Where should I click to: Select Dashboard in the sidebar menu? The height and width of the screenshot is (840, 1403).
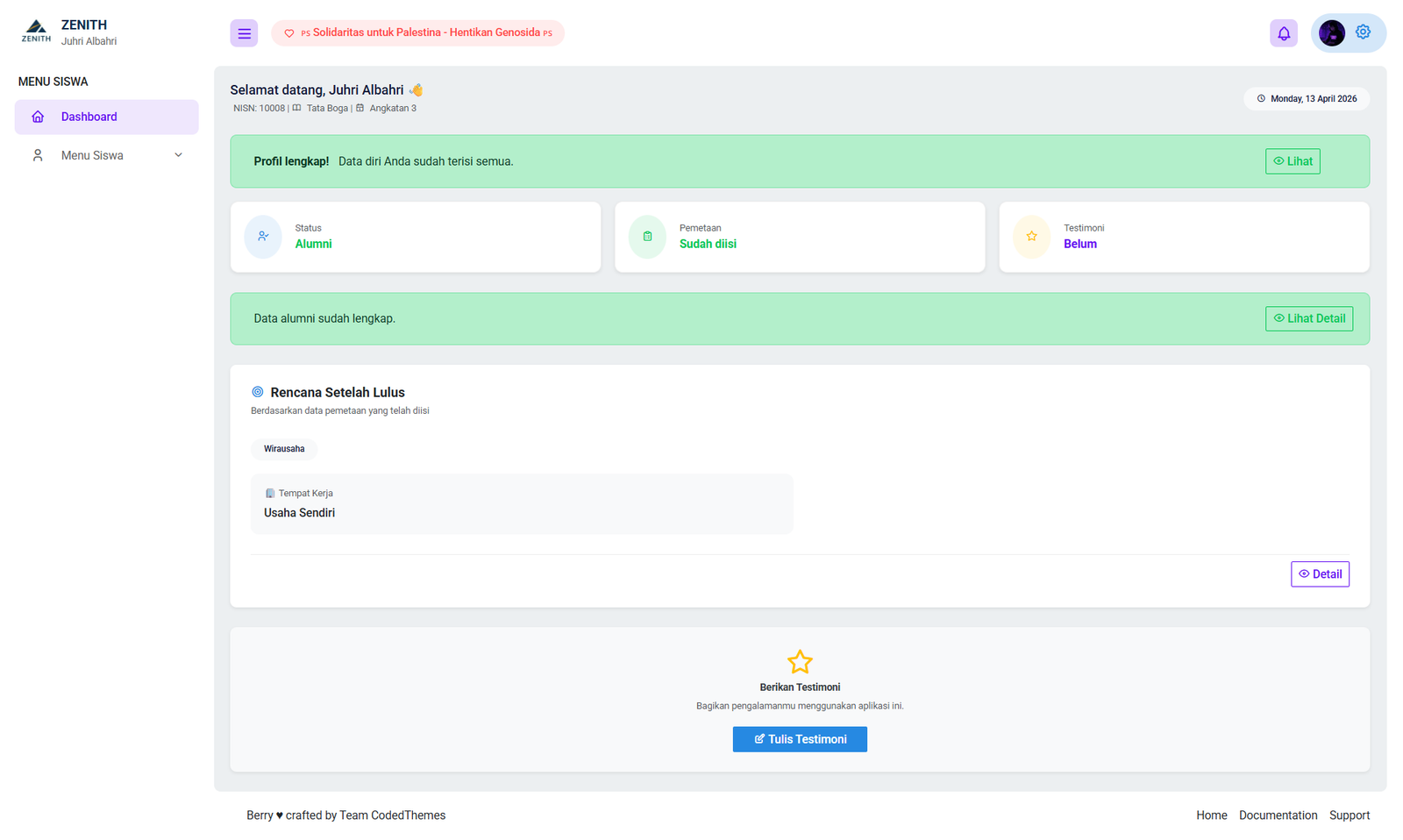pos(106,117)
